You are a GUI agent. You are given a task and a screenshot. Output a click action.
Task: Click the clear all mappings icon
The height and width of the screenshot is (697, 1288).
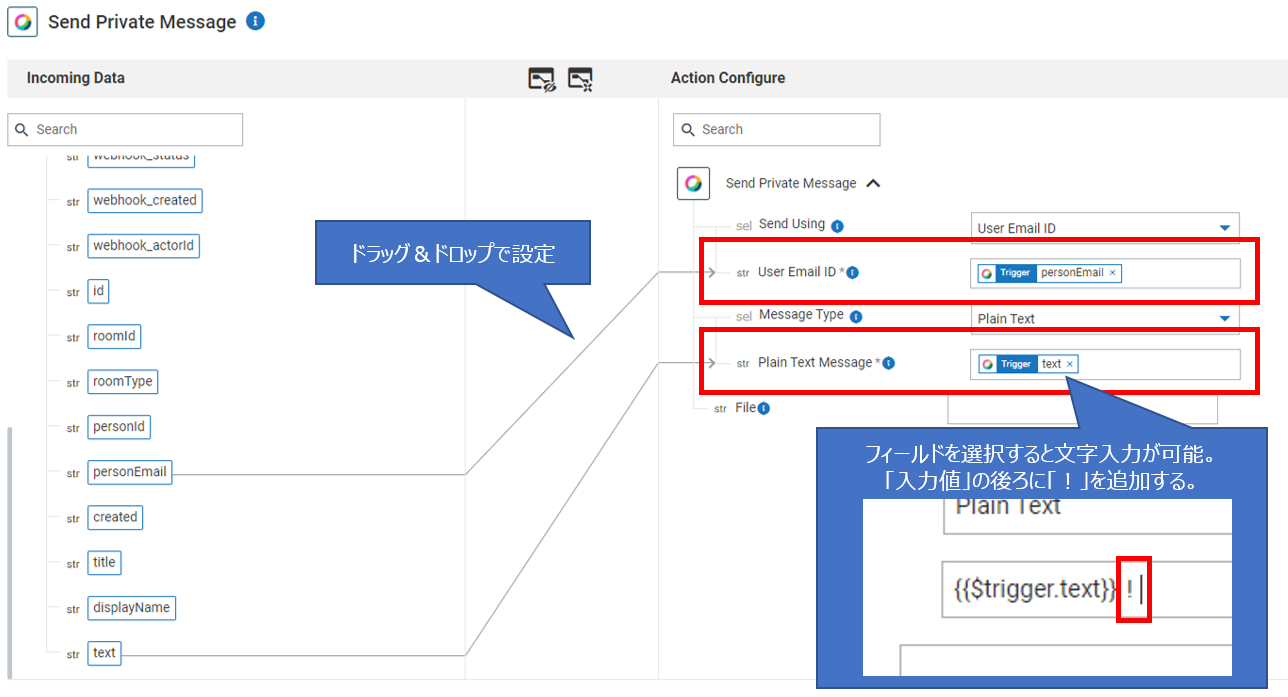(581, 77)
